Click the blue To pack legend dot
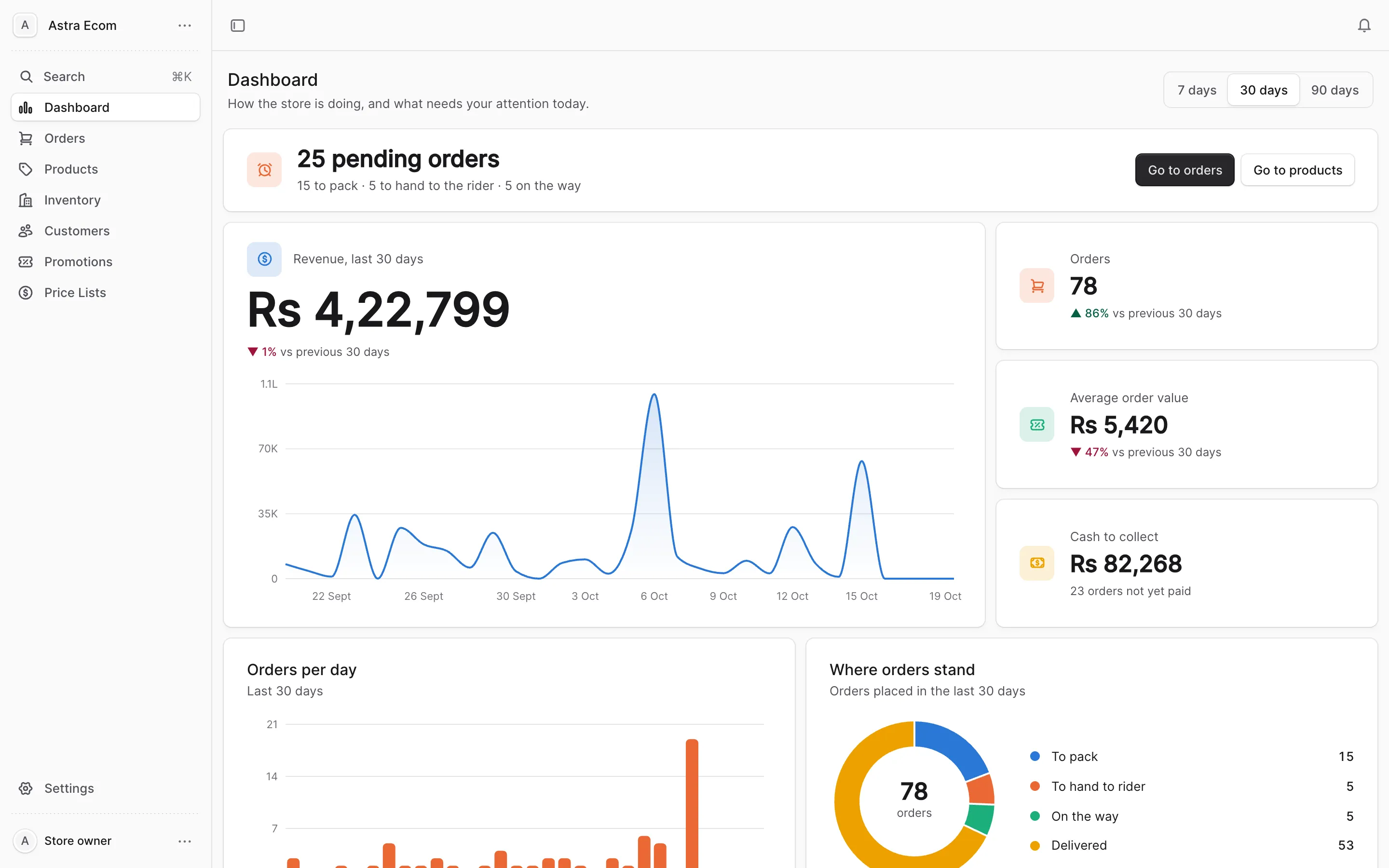Viewport: 1389px width, 868px height. coord(1035,756)
